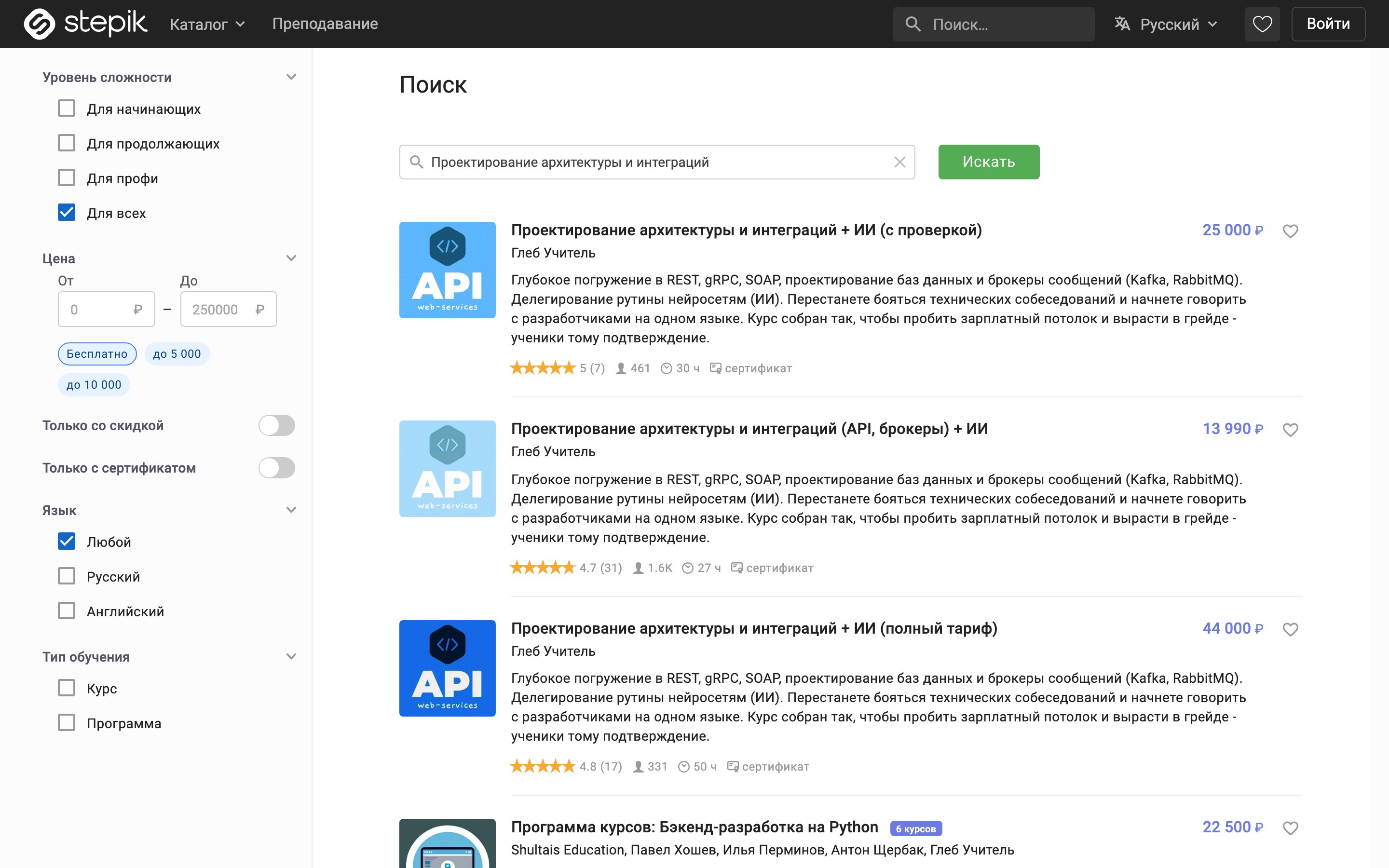Click the certificate icon of the 30 ч course
Viewport: 1389px width, 868px height.
(715, 368)
